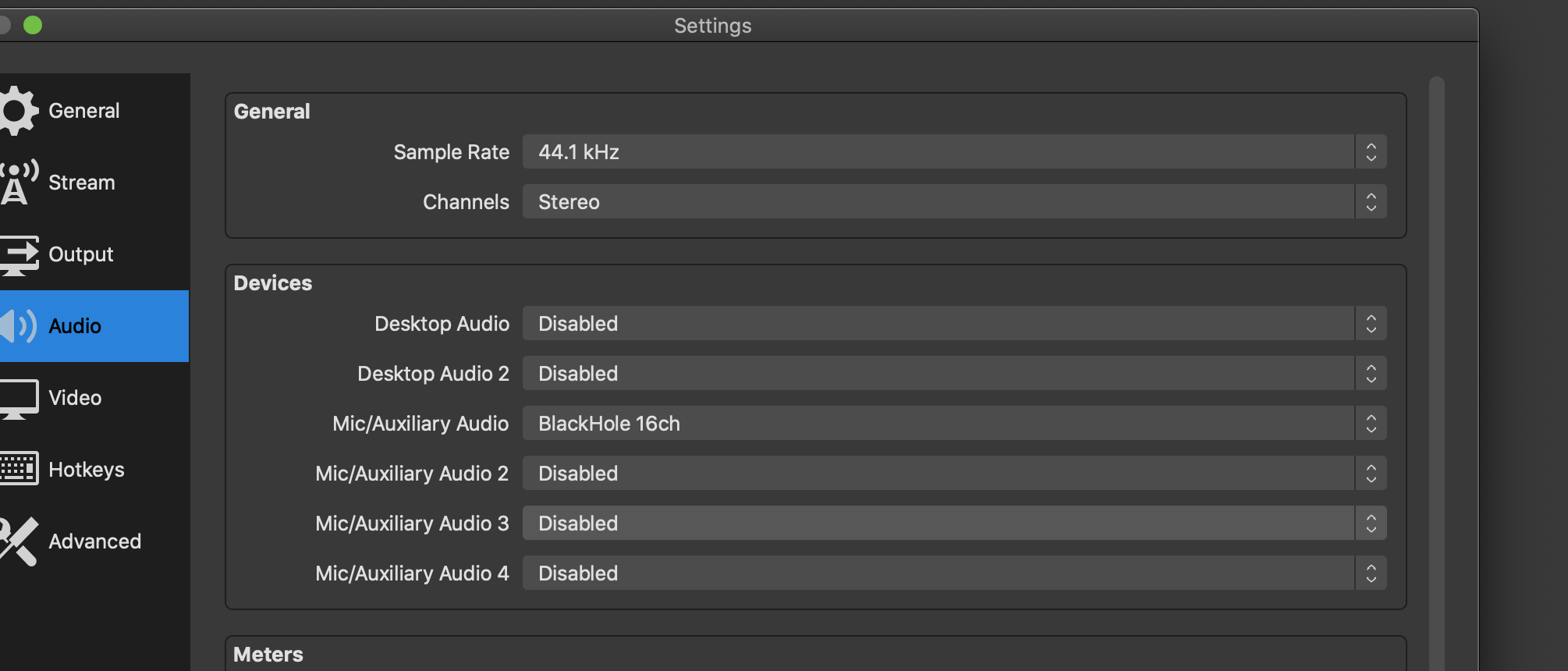Click the Meters section heading
The height and width of the screenshot is (671, 1568).
click(x=268, y=655)
